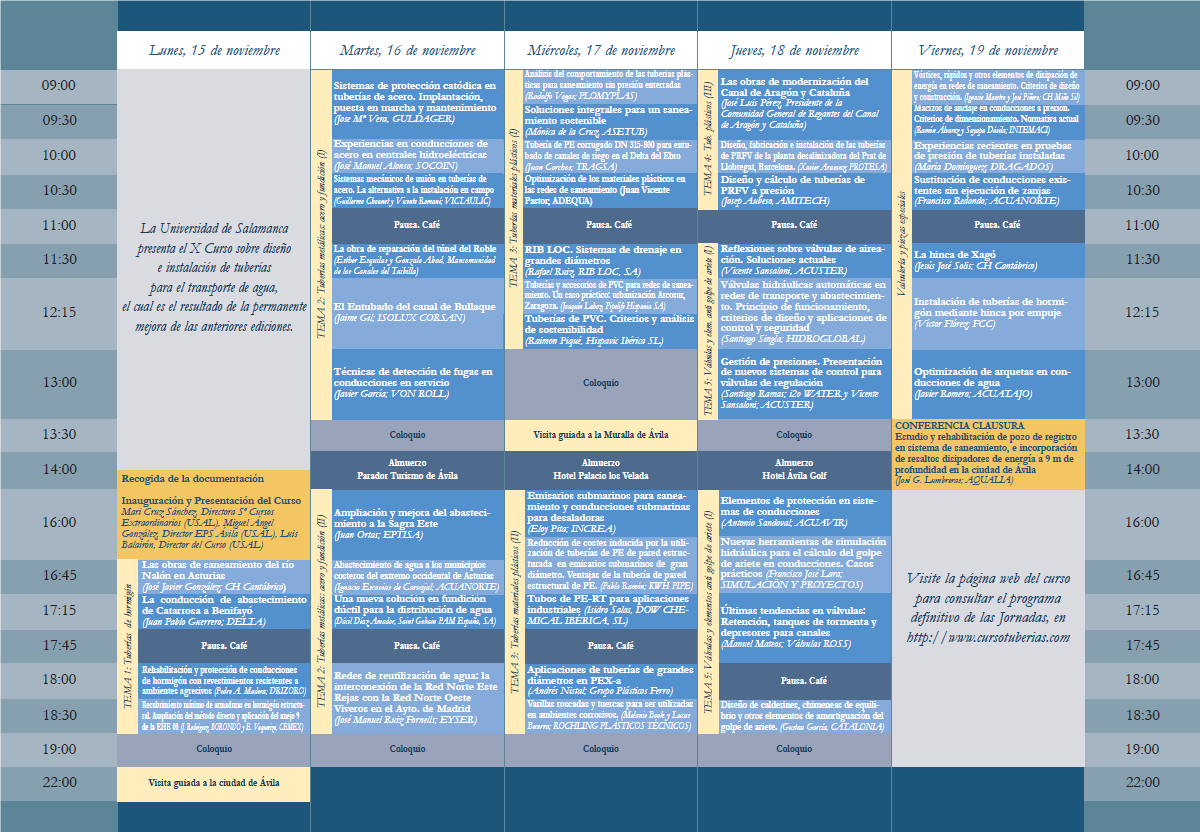Image resolution: width=1200 pixels, height=832 pixels.
Task: Click 'El Entubado del canal de Bullaque'
Action: (x=420, y=312)
